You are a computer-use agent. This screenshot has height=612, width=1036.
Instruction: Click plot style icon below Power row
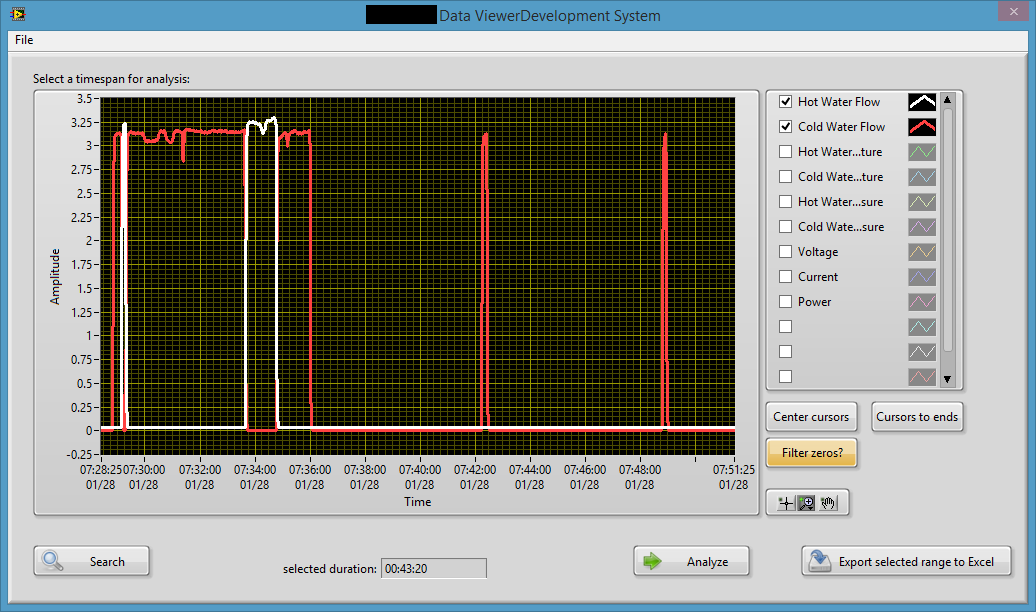click(x=922, y=326)
